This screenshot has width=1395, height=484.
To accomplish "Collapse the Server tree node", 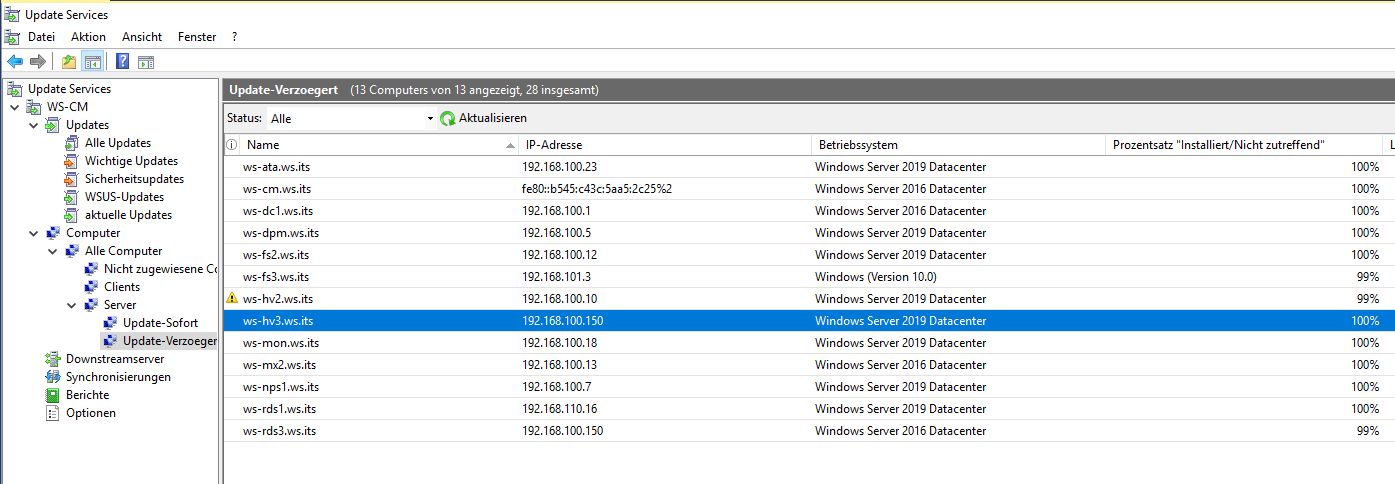I will pos(72,305).
